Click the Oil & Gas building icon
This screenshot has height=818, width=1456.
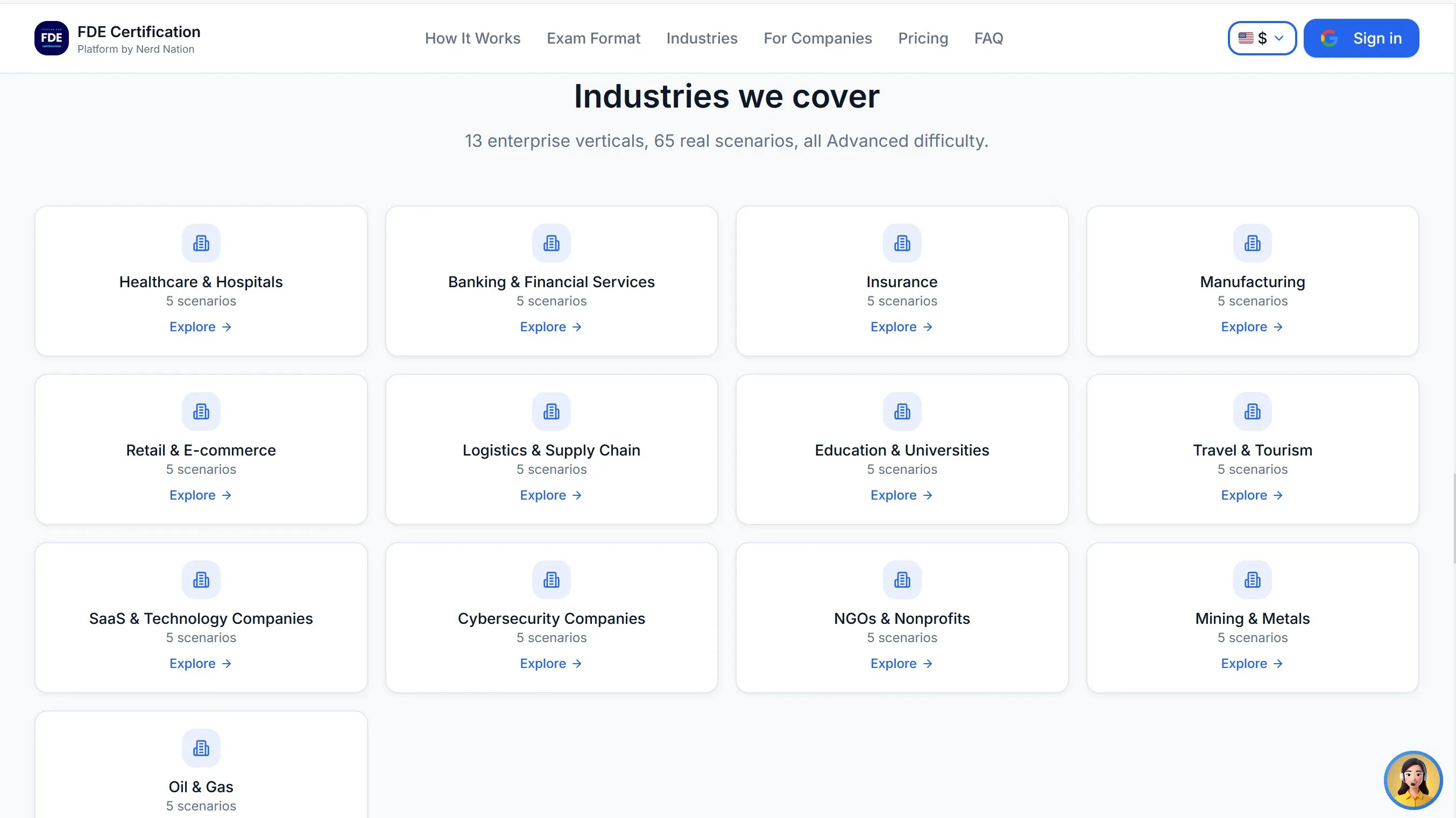tap(201, 749)
